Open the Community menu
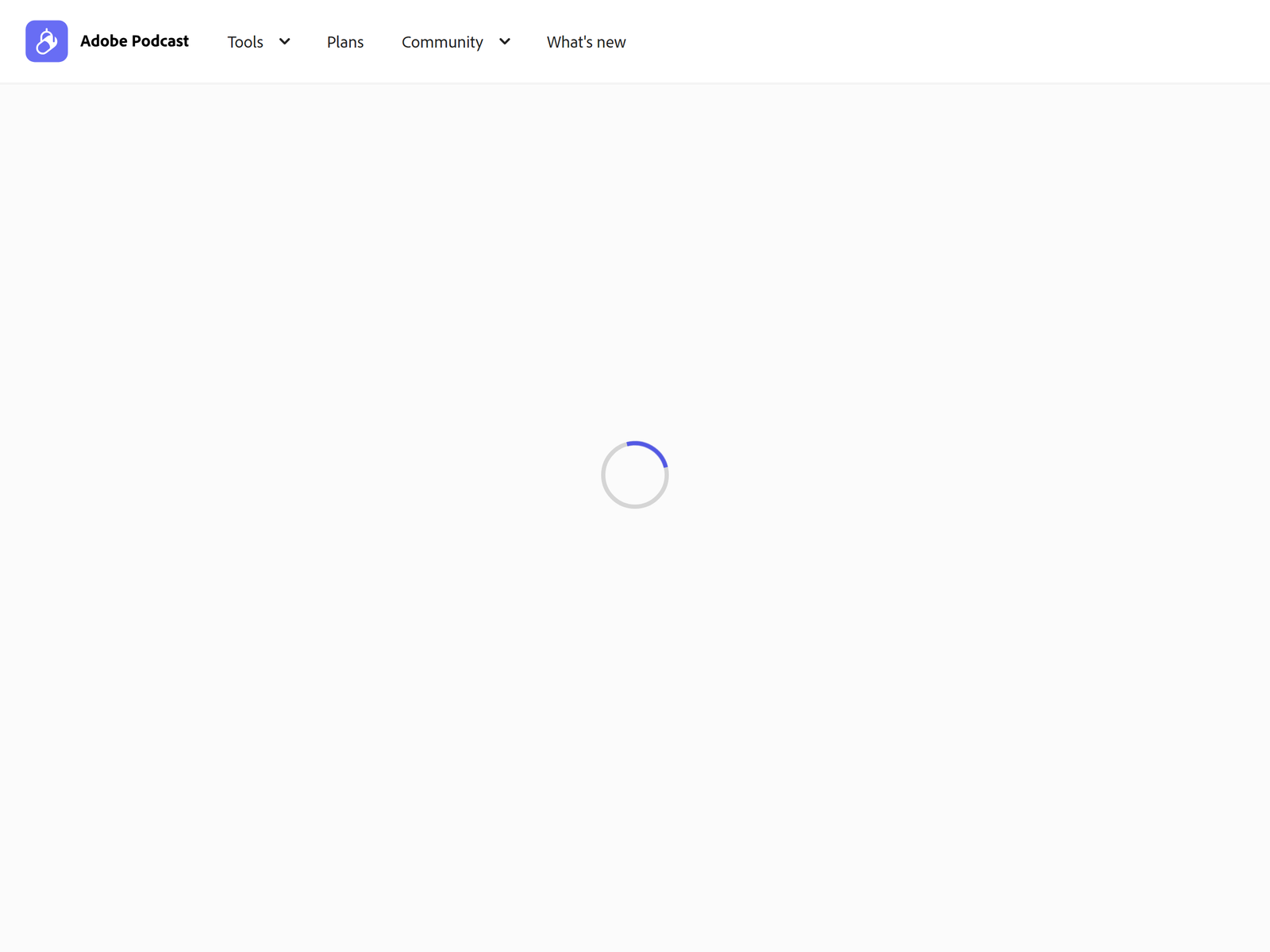The height and width of the screenshot is (952, 1270). click(442, 42)
